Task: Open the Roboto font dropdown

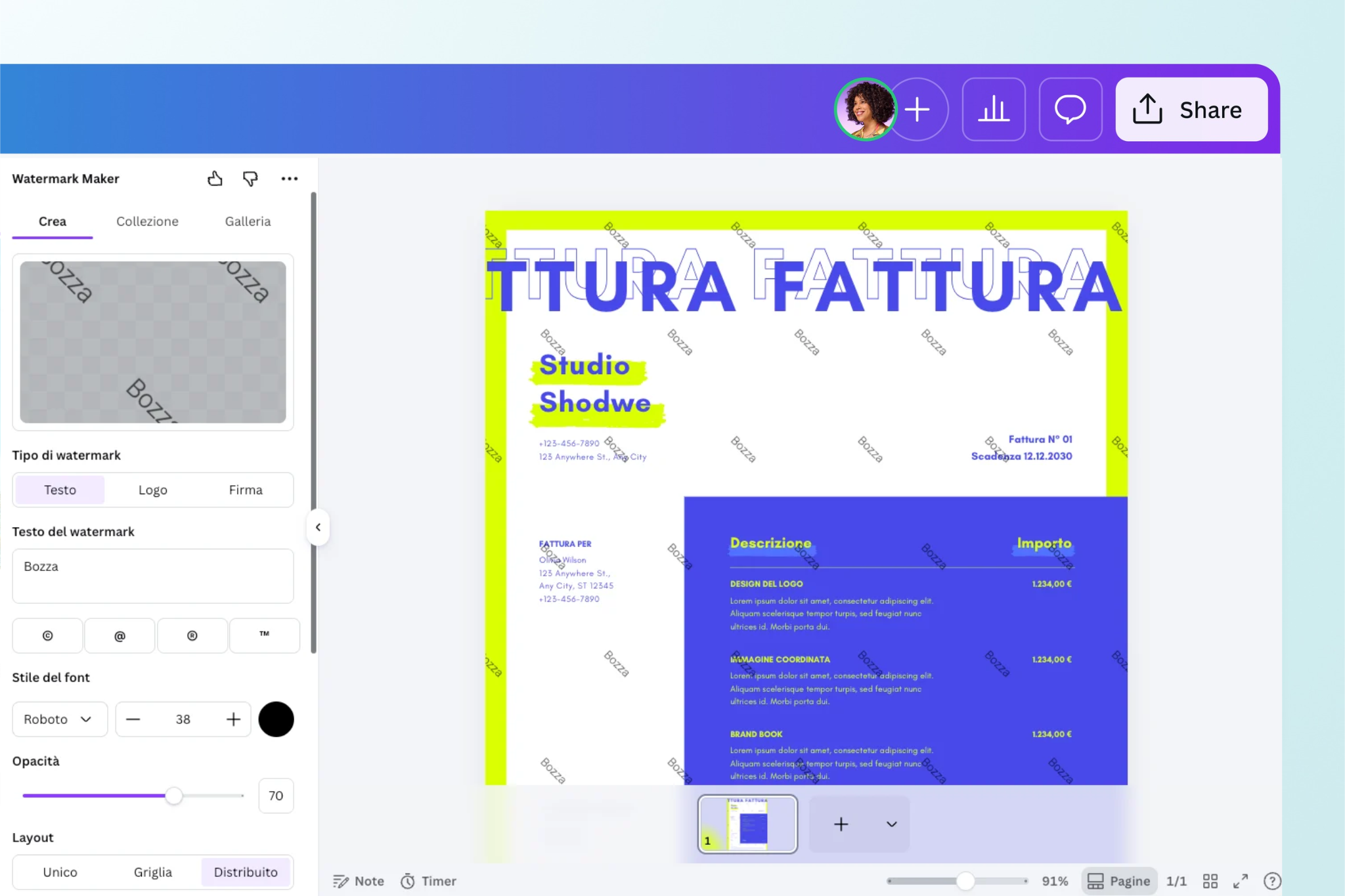Action: tap(60, 719)
